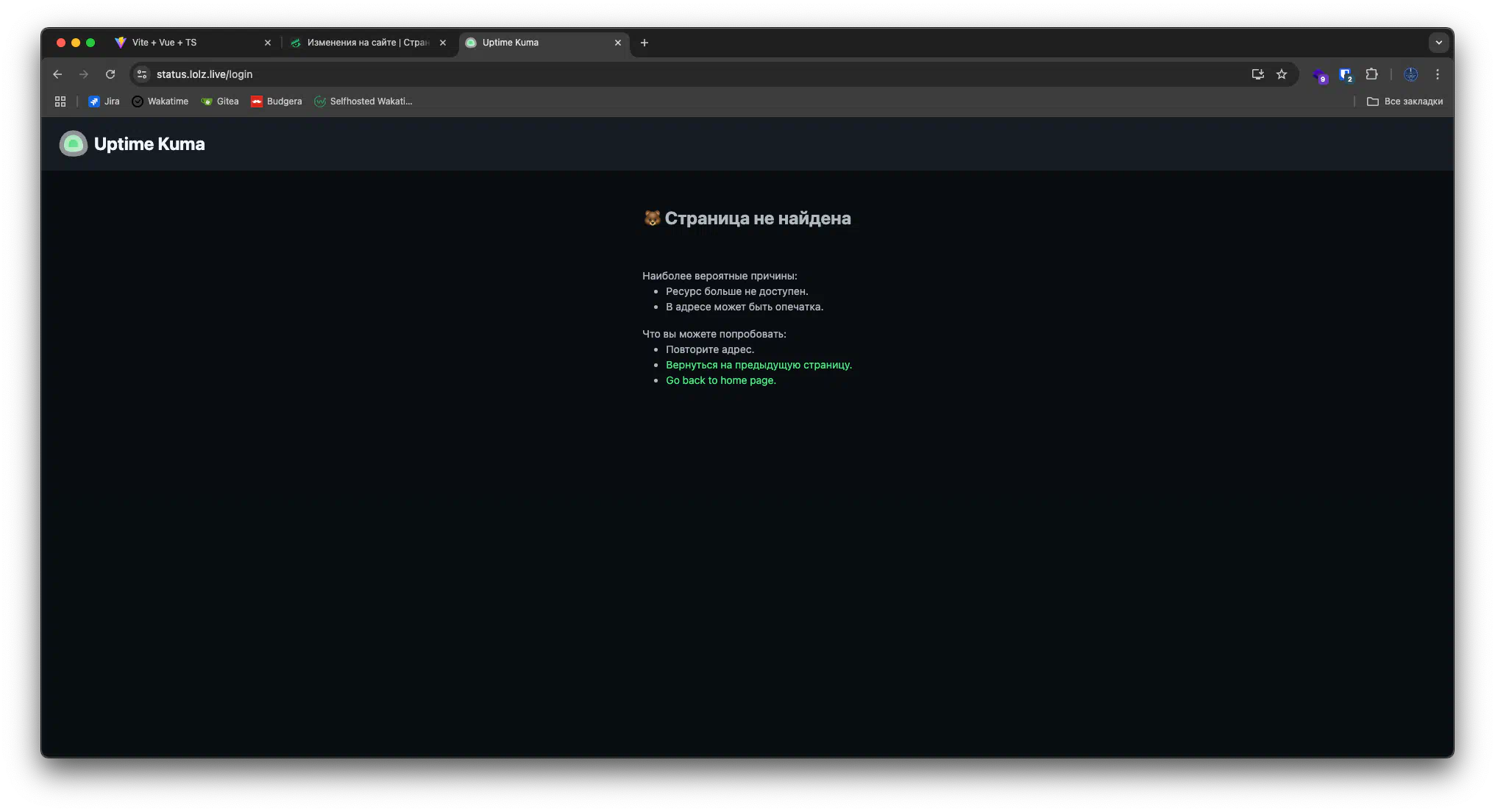The width and height of the screenshot is (1495, 812).
Task: Open the Extensions puzzle icon
Action: coord(1371,74)
